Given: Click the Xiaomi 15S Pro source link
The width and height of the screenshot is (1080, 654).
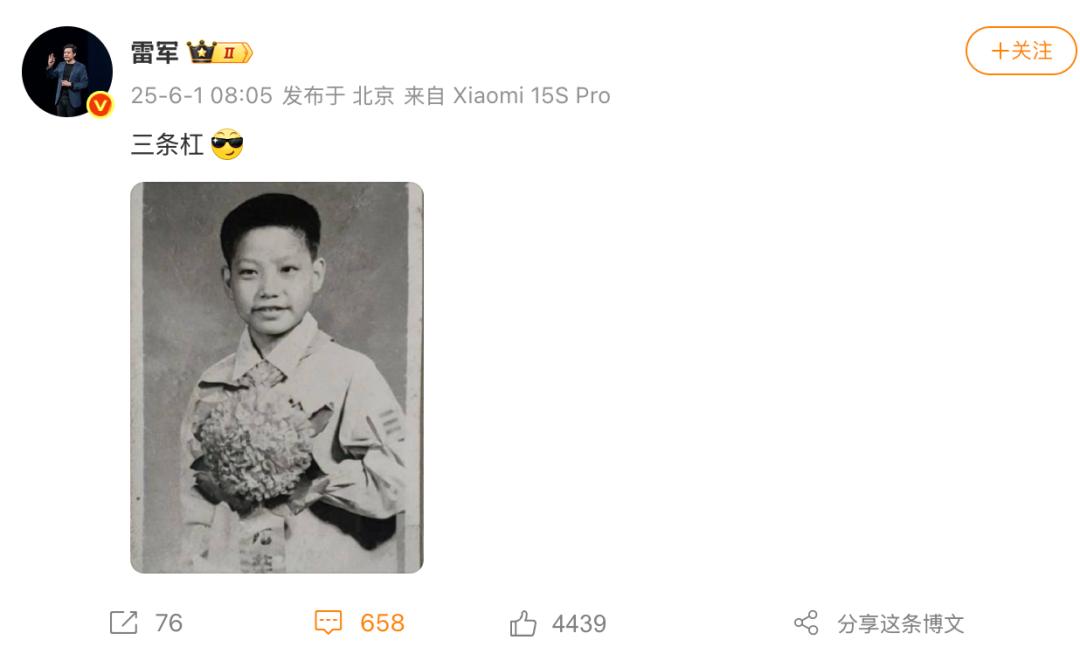Looking at the screenshot, I should (531, 96).
